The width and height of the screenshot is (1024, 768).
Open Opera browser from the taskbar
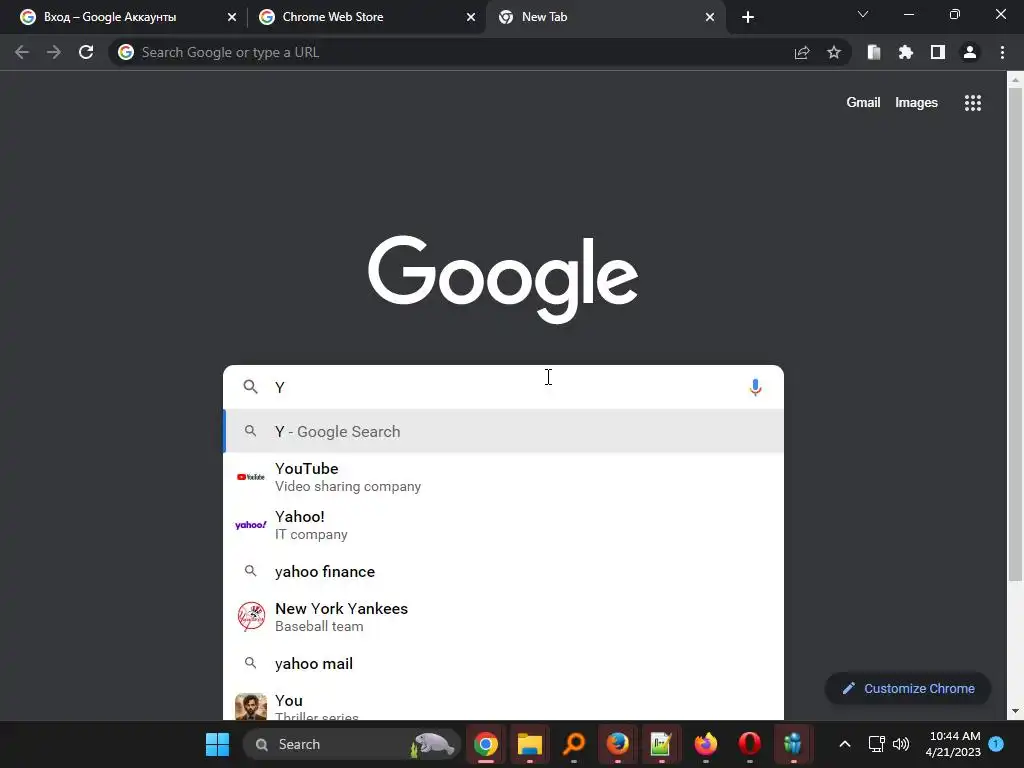point(749,744)
